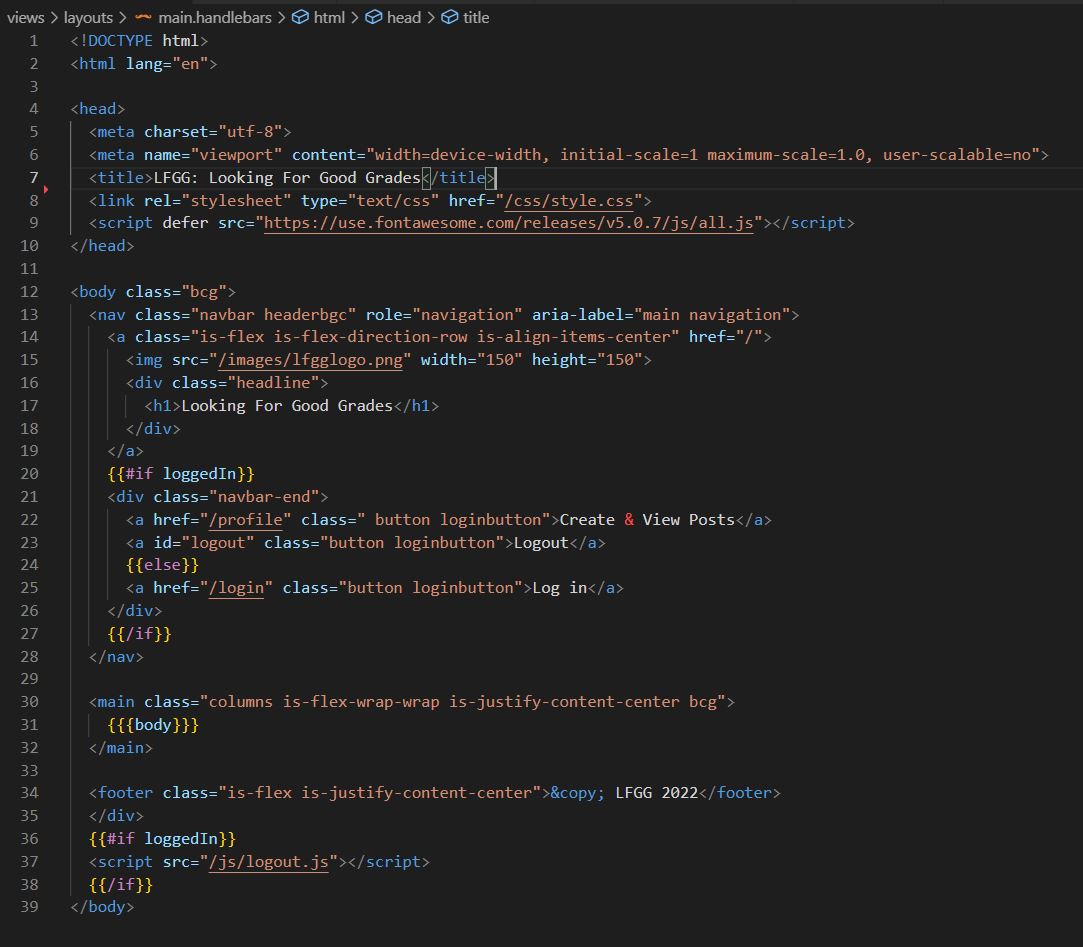Image resolution: width=1083 pixels, height=947 pixels.
Task: Click the cube icon beside 'html' breadcrumb
Action: click(300, 17)
